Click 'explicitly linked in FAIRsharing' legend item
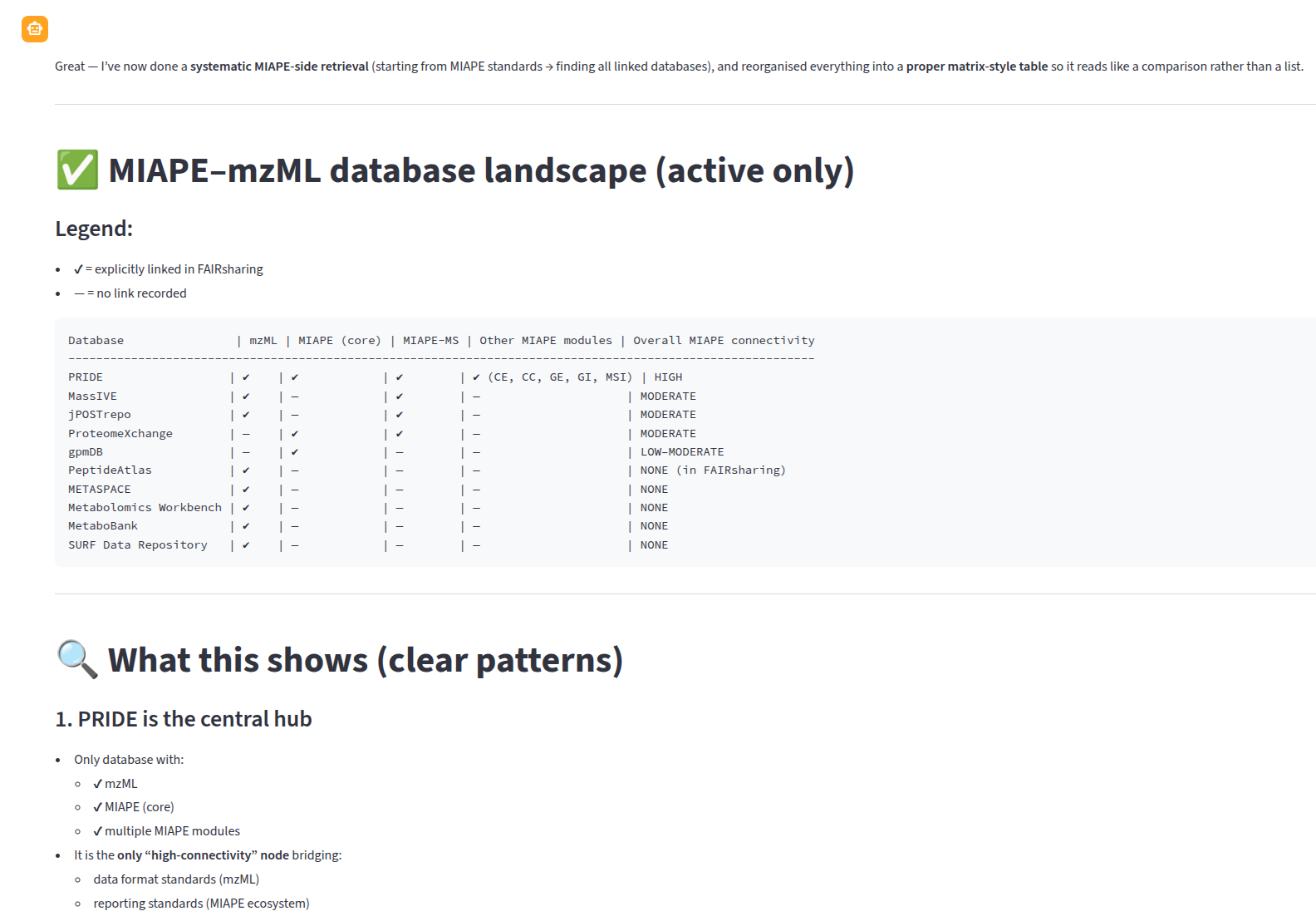Screen dimensions: 1316x921 pos(178,269)
